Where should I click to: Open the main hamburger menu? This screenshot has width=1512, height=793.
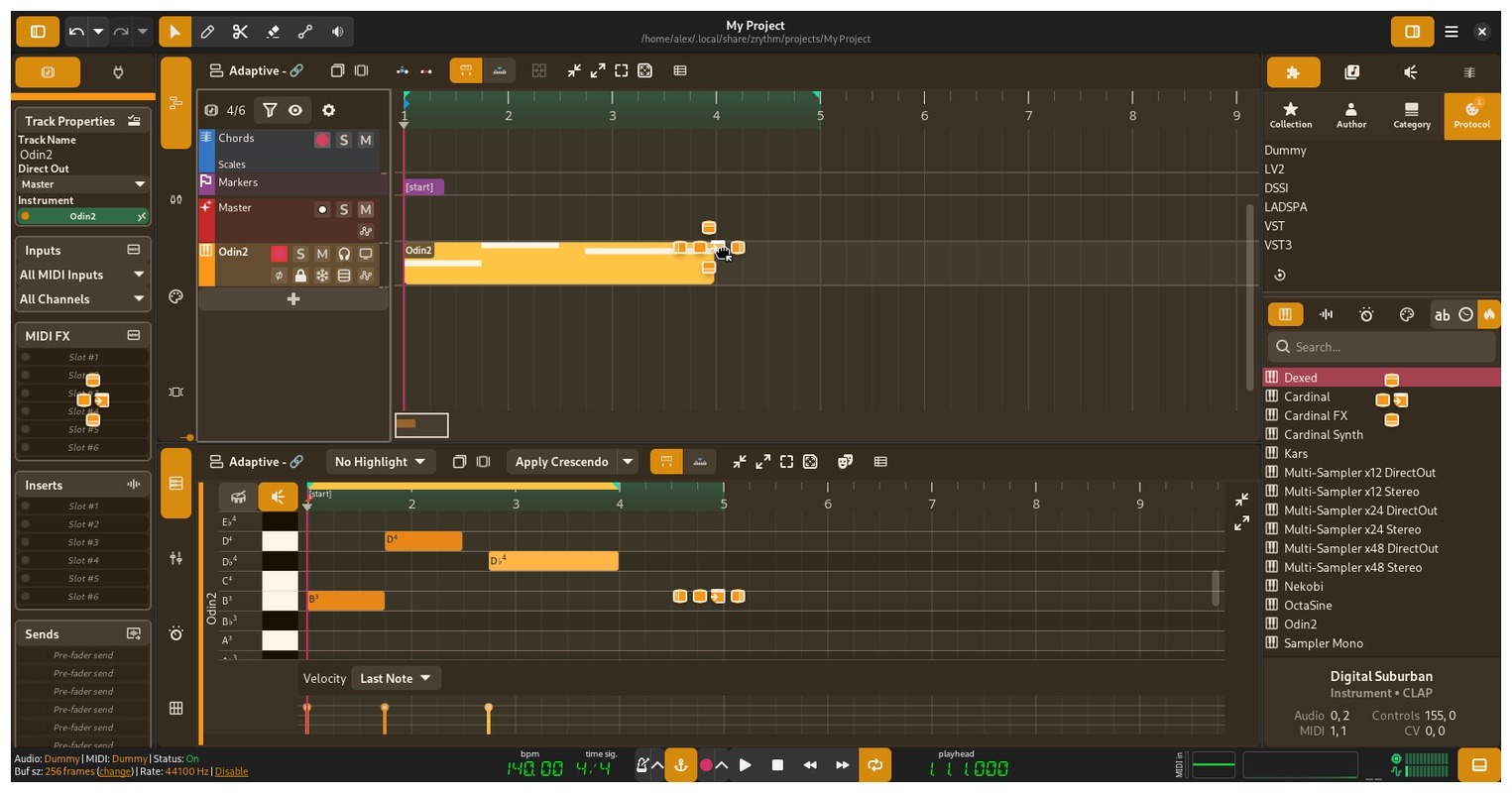coord(1452,32)
